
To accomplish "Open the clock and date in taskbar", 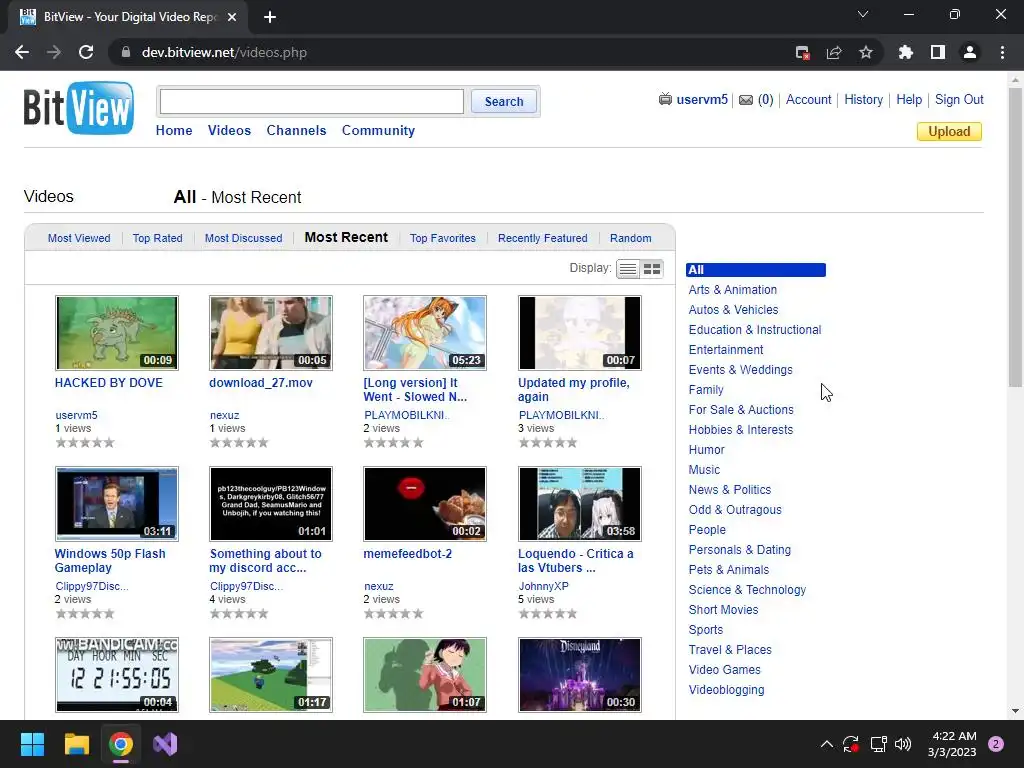I will click(x=952, y=744).
